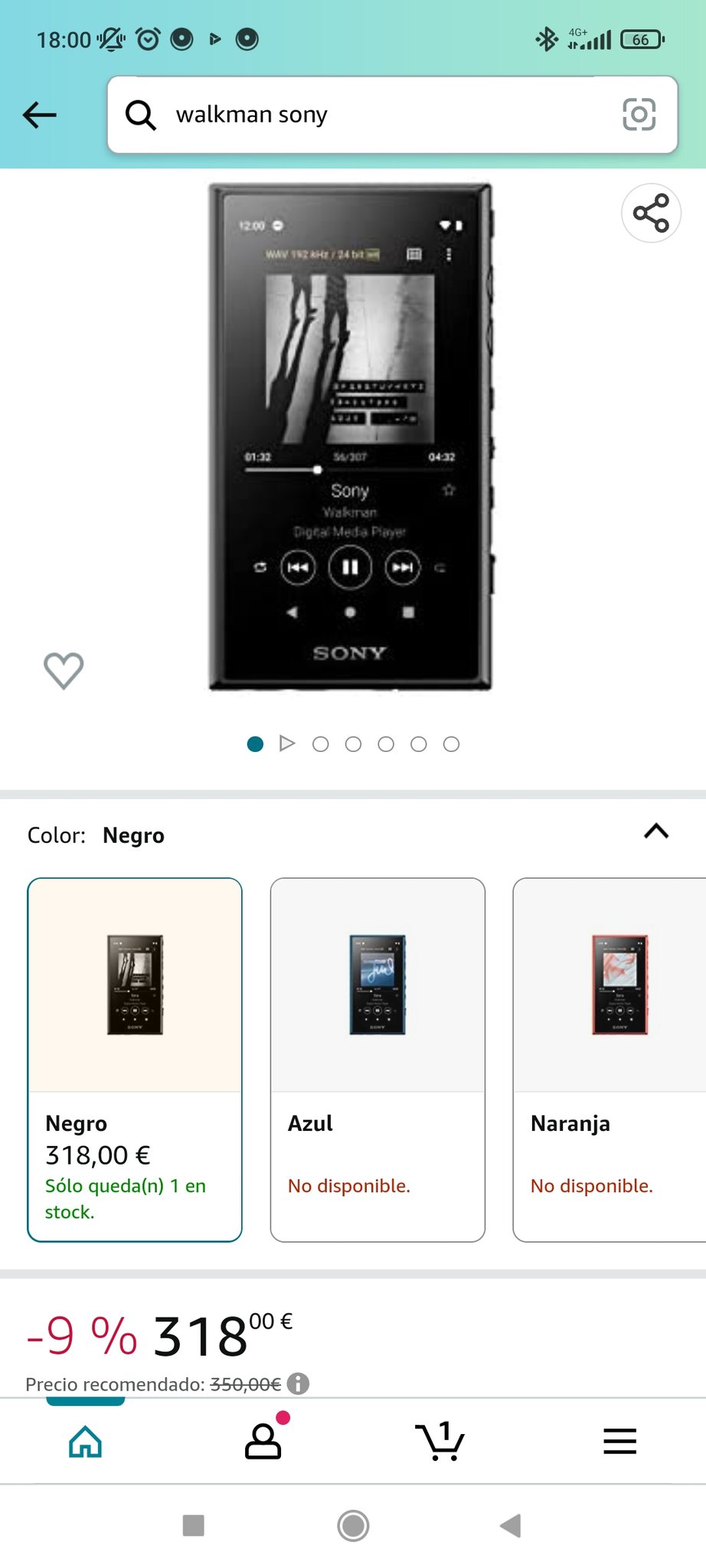
Task: Share this Walkman product
Action: coord(651,213)
